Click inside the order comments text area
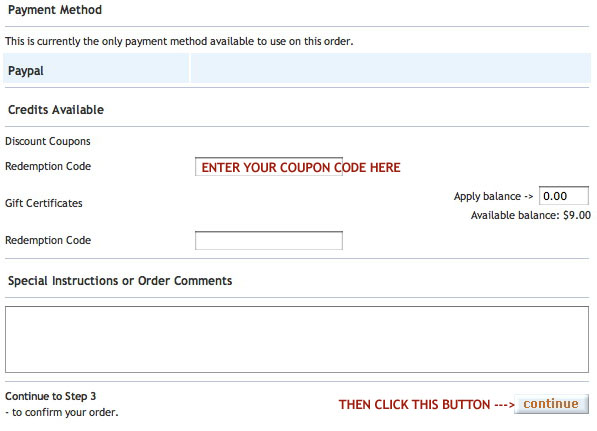 coord(297,339)
